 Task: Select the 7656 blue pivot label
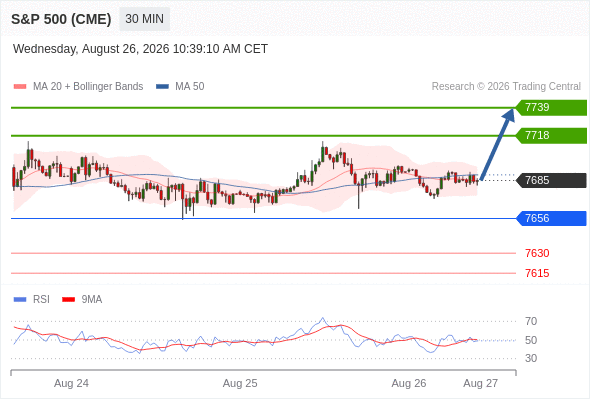[x=551, y=218]
